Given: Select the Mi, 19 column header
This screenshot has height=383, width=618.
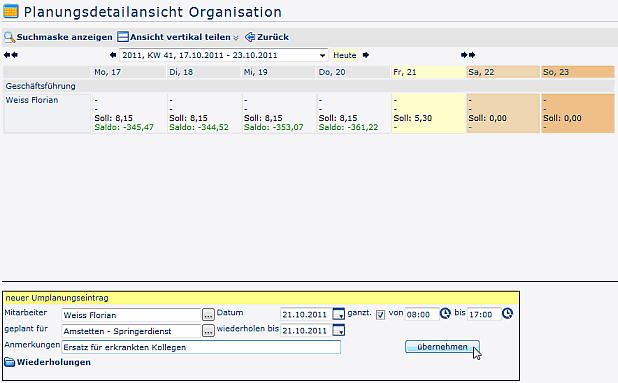Looking at the screenshot, I should coord(278,72).
